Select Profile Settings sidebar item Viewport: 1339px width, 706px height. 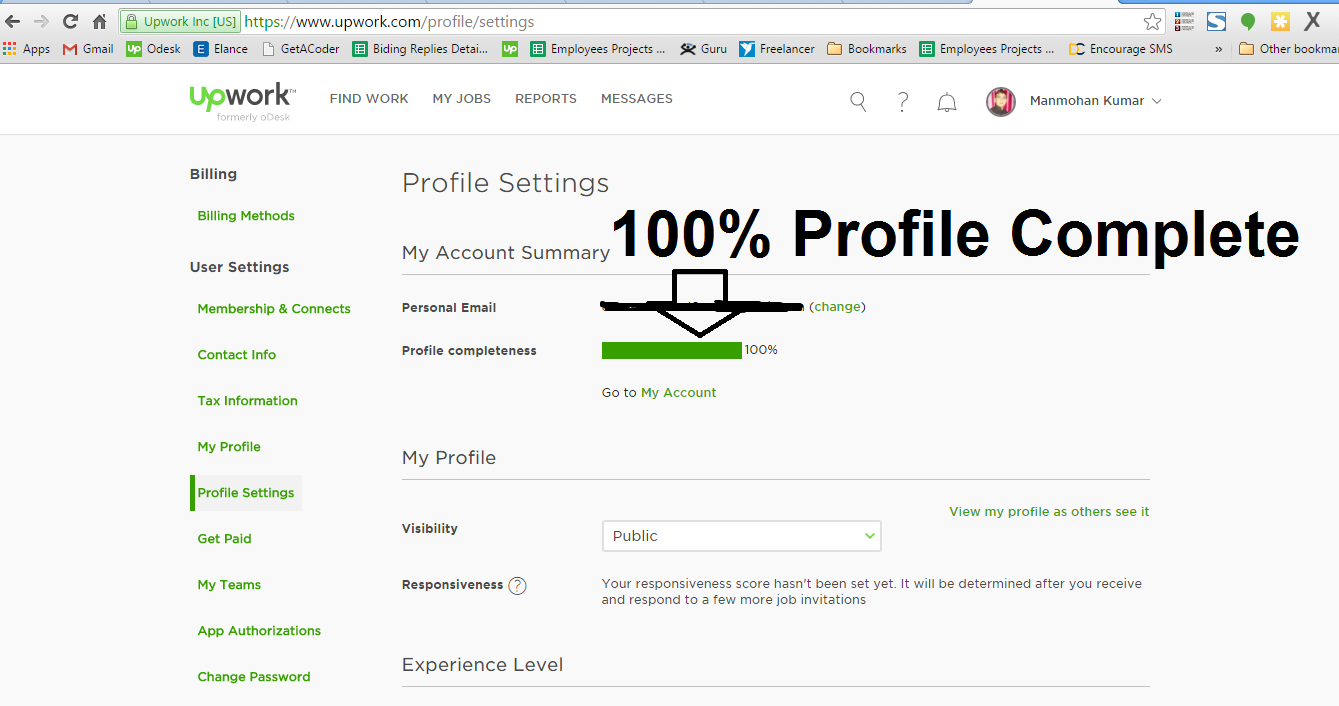pyautogui.click(x=246, y=493)
